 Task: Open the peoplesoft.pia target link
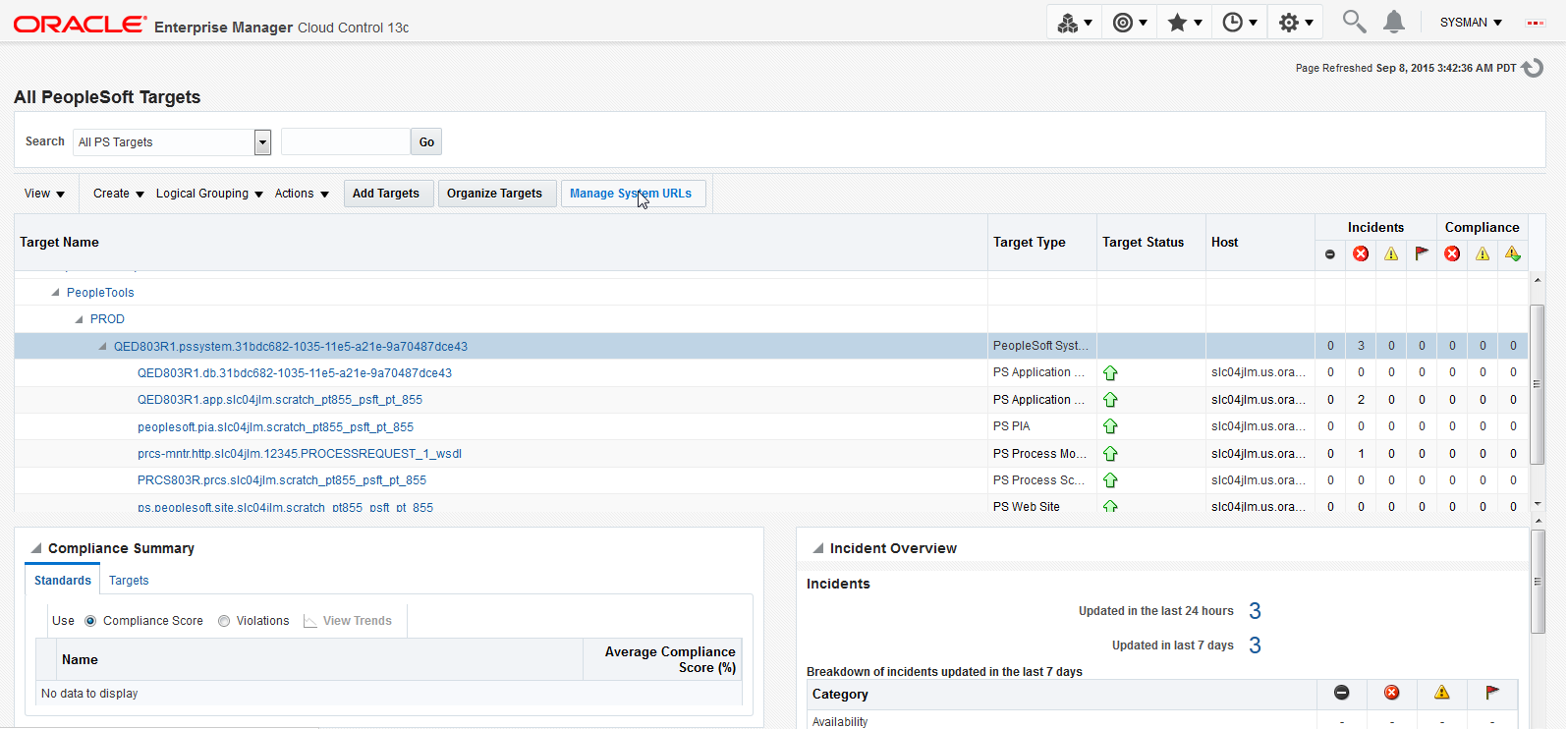pos(275,427)
